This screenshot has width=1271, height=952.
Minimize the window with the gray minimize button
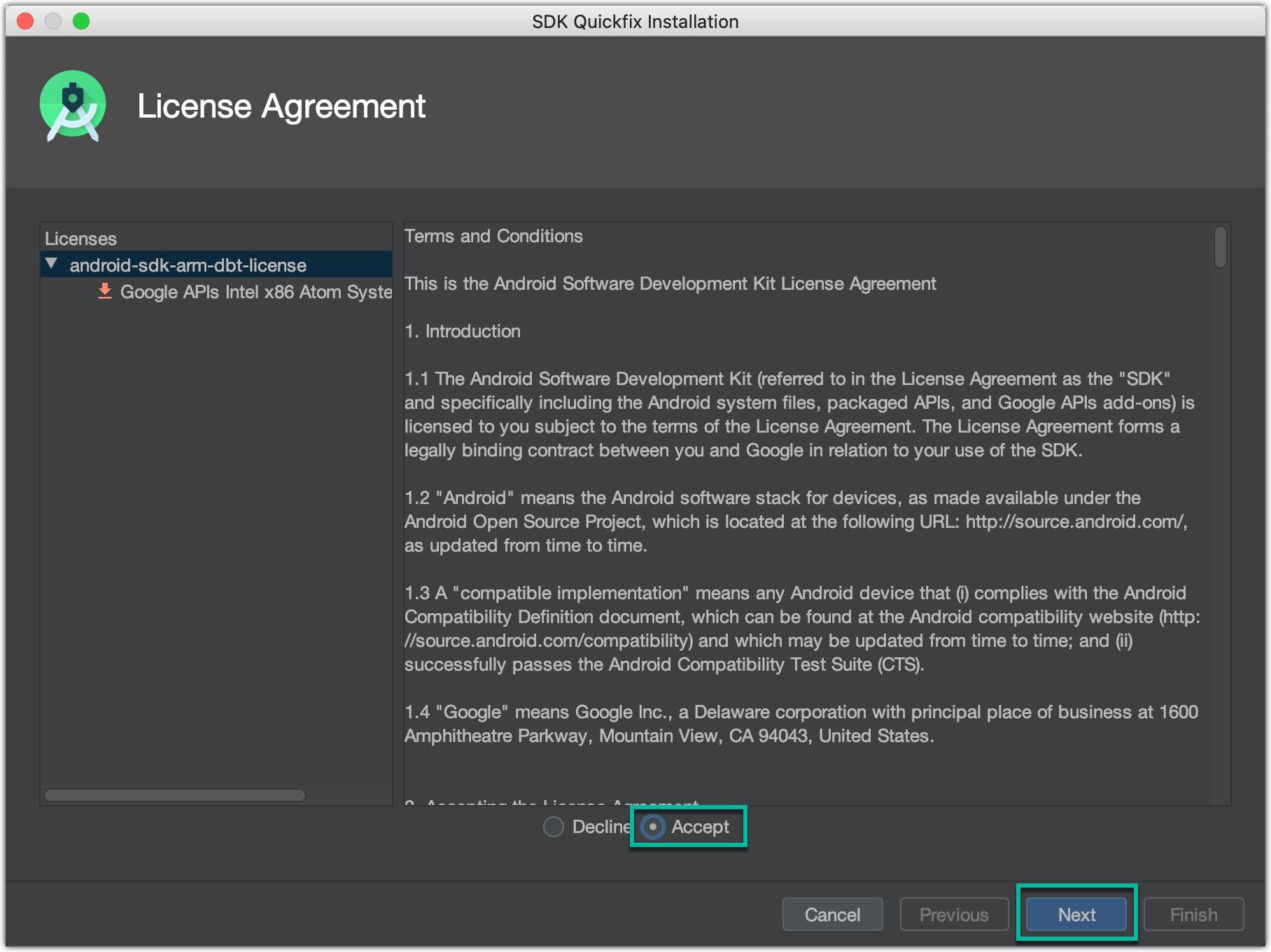(53, 21)
